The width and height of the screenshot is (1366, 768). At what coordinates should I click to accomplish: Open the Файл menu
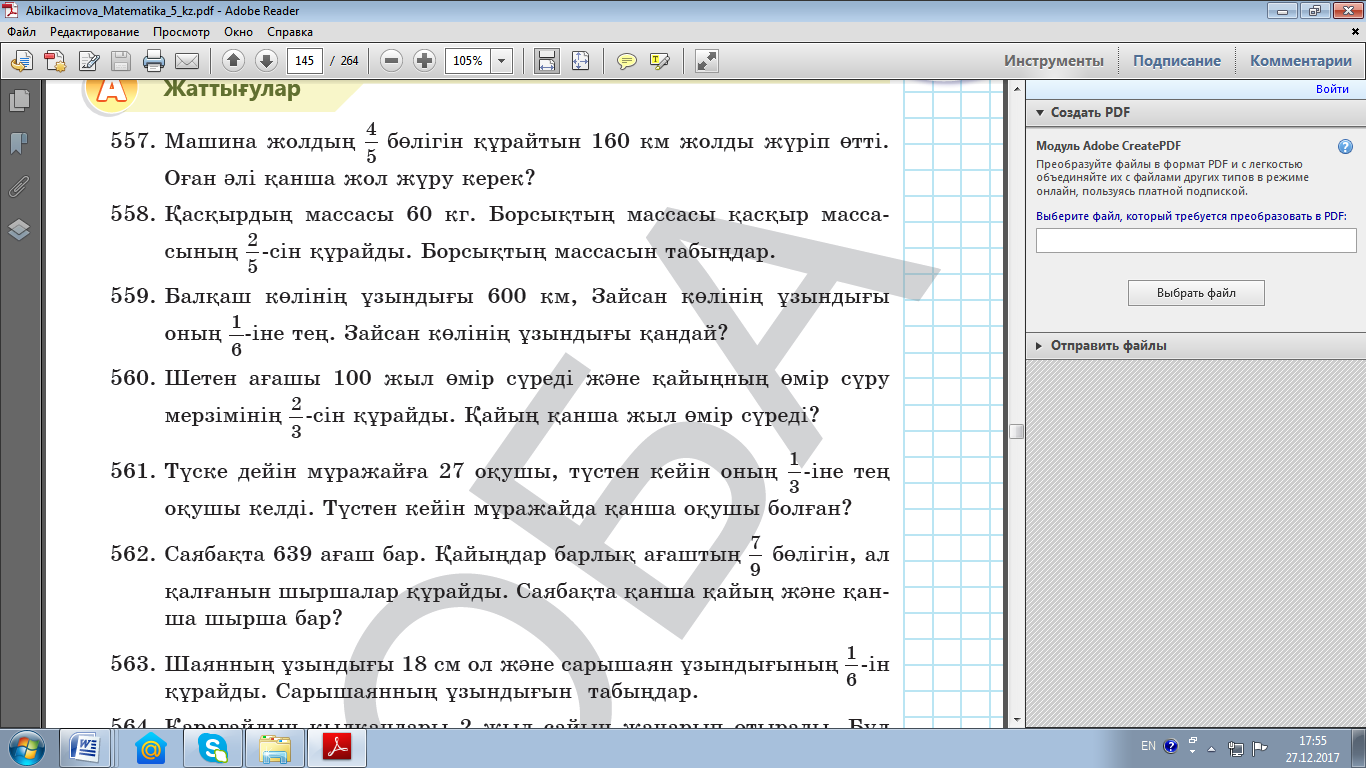(x=21, y=32)
